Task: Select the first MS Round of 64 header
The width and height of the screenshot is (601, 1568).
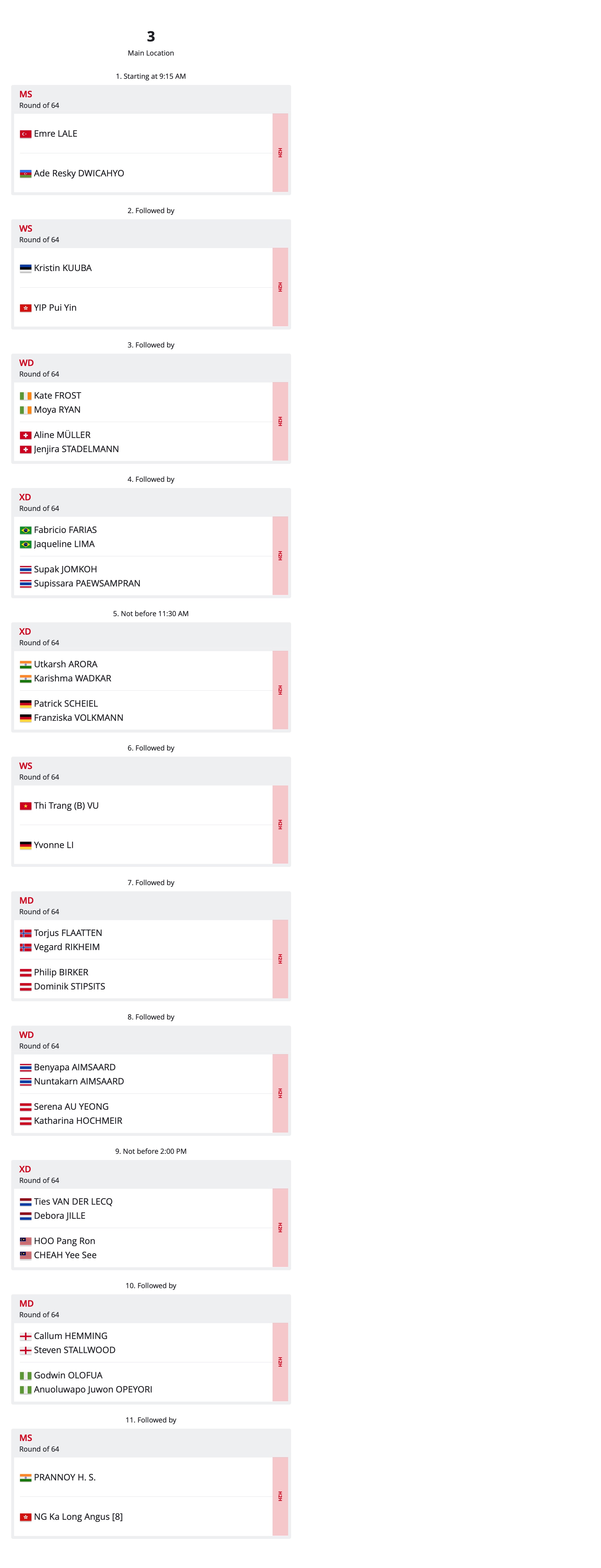Action: click(x=151, y=99)
